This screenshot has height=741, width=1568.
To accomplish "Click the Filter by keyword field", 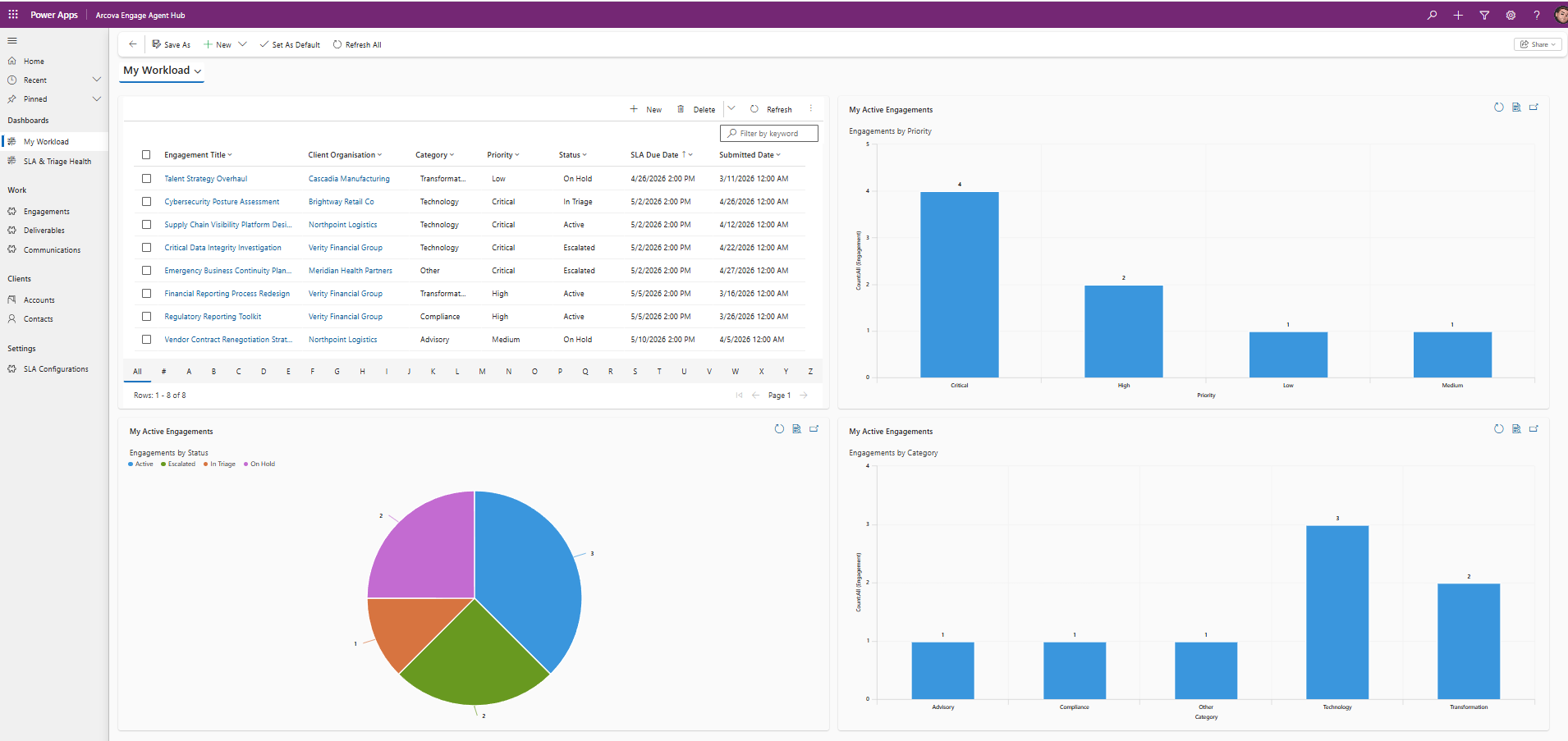I will pyautogui.click(x=769, y=133).
